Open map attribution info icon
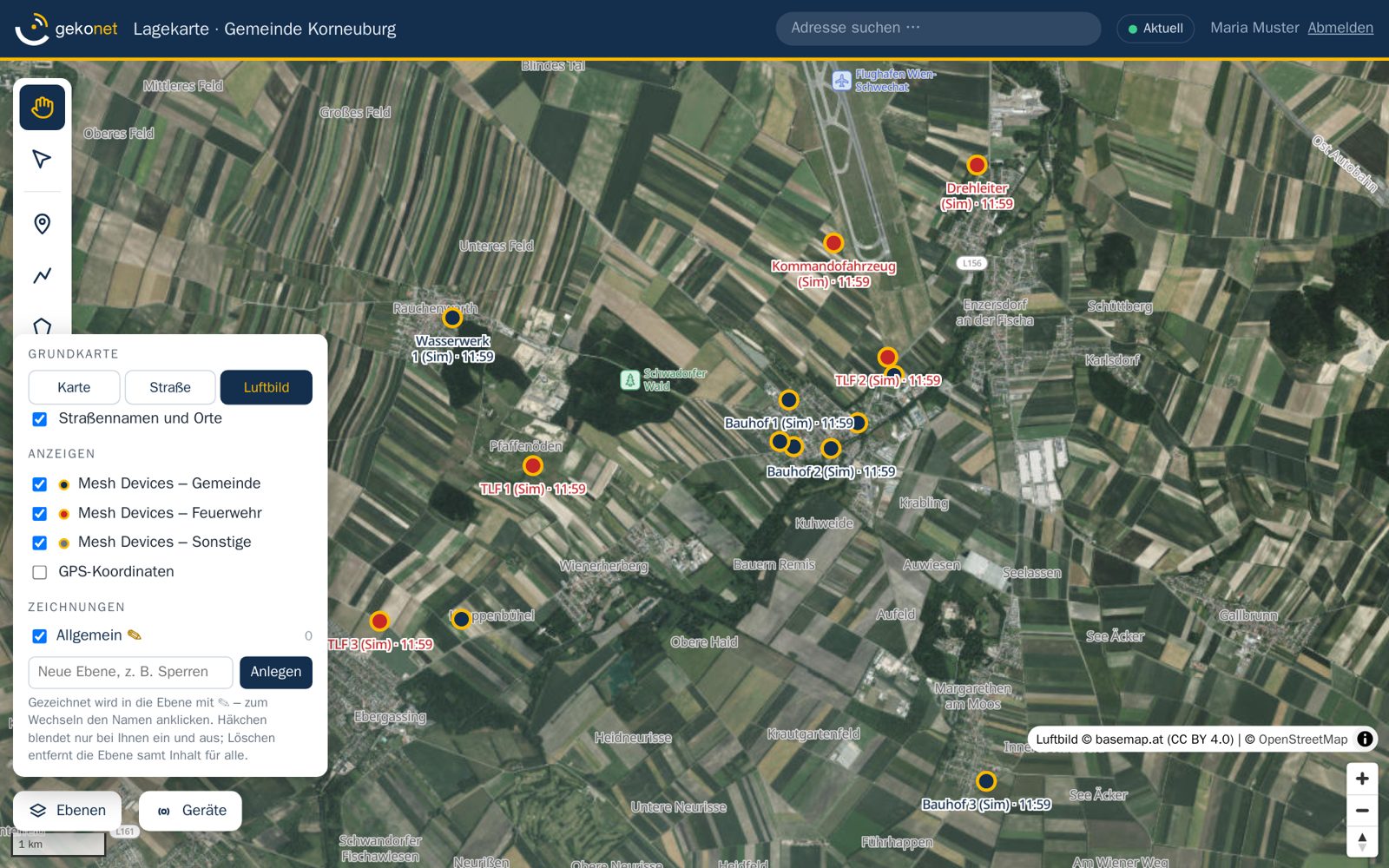The height and width of the screenshot is (868, 1389). click(x=1365, y=739)
